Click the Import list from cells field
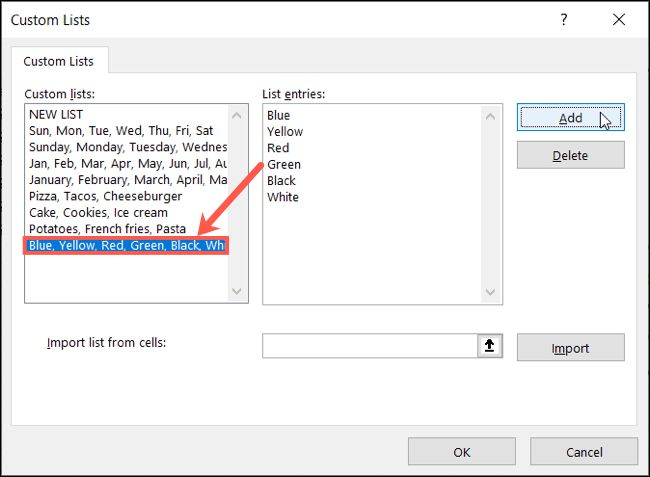This screenshot has height=477, width=650. [x=370, y=346]
